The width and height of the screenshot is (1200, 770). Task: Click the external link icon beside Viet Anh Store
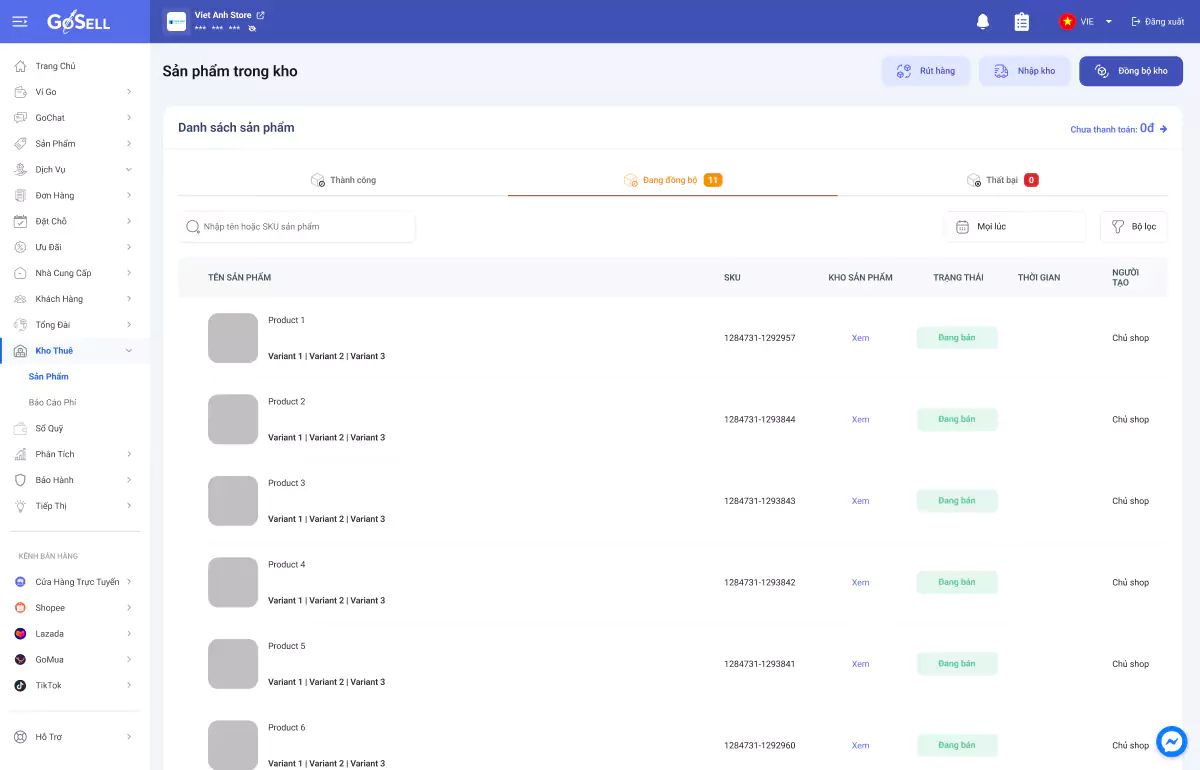[261, 15]
